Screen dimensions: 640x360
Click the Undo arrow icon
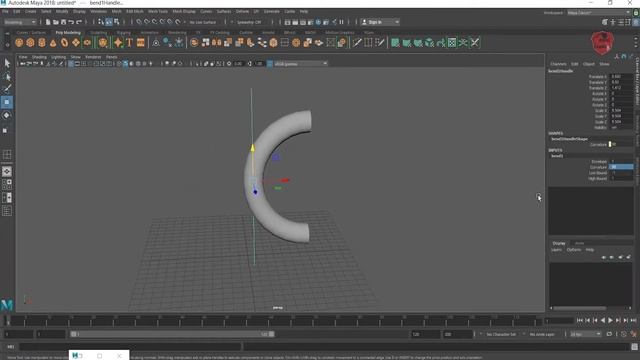click(x=71, y=22)
